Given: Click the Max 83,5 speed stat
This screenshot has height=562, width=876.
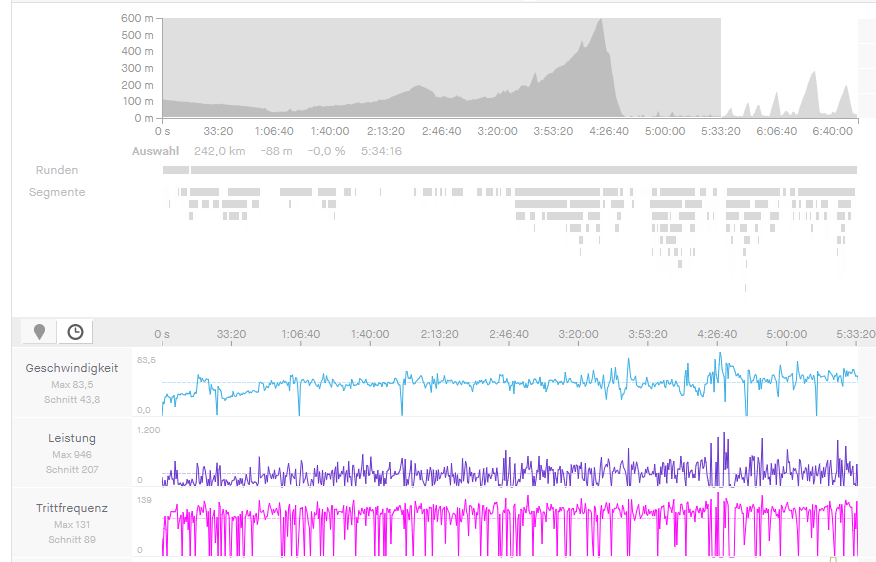Looking at the screenshot, I should (x=72, y=384).
